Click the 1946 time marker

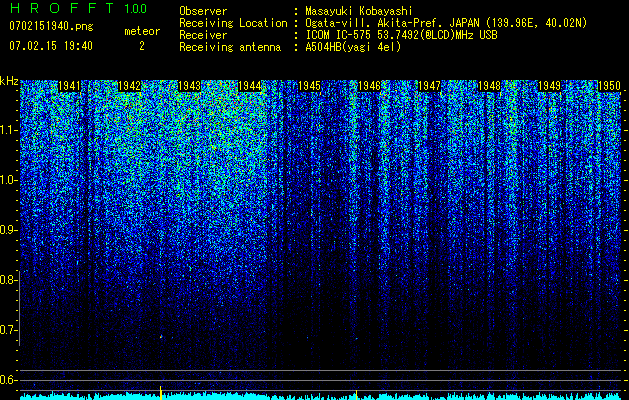coord(369,86)
